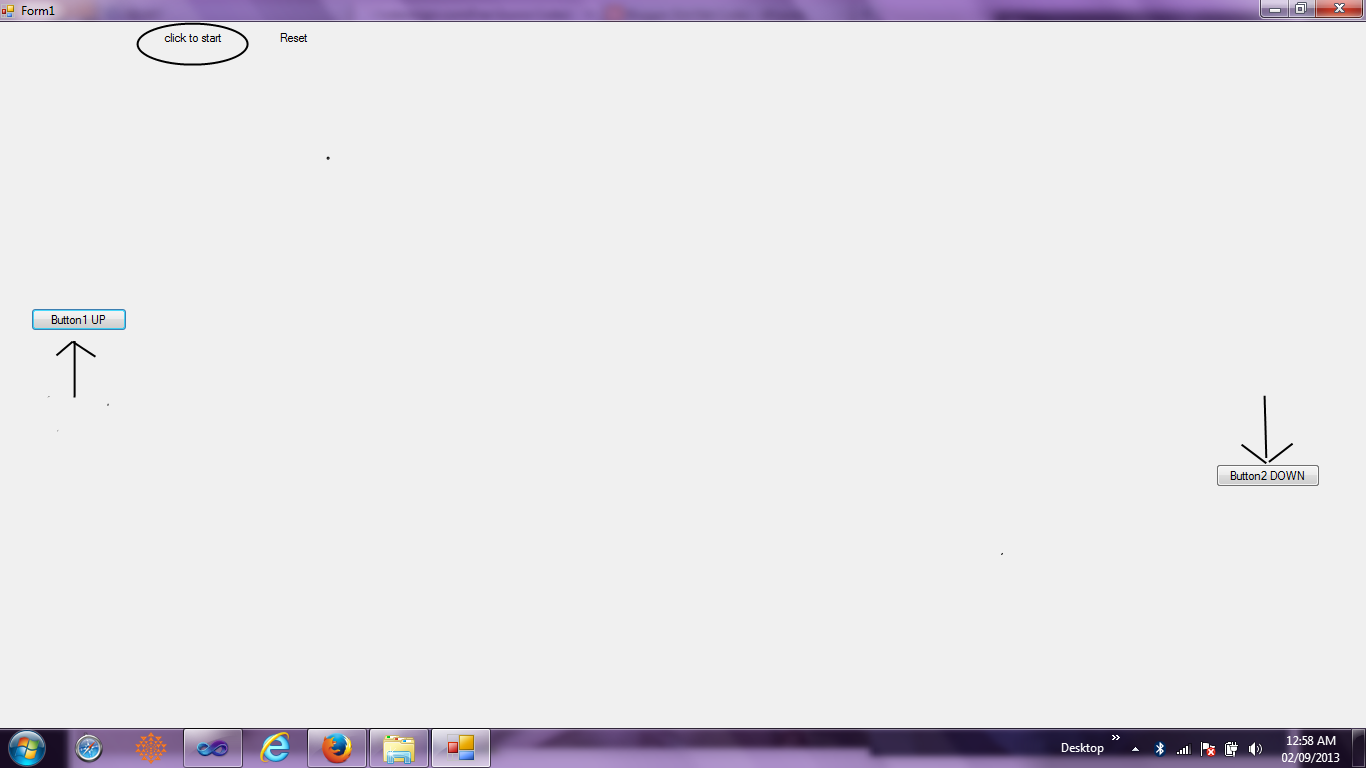Viewport: 1366px width, 768px height.
Task: Open Firefox from the taskbar
Action: [x=336, y=748]
